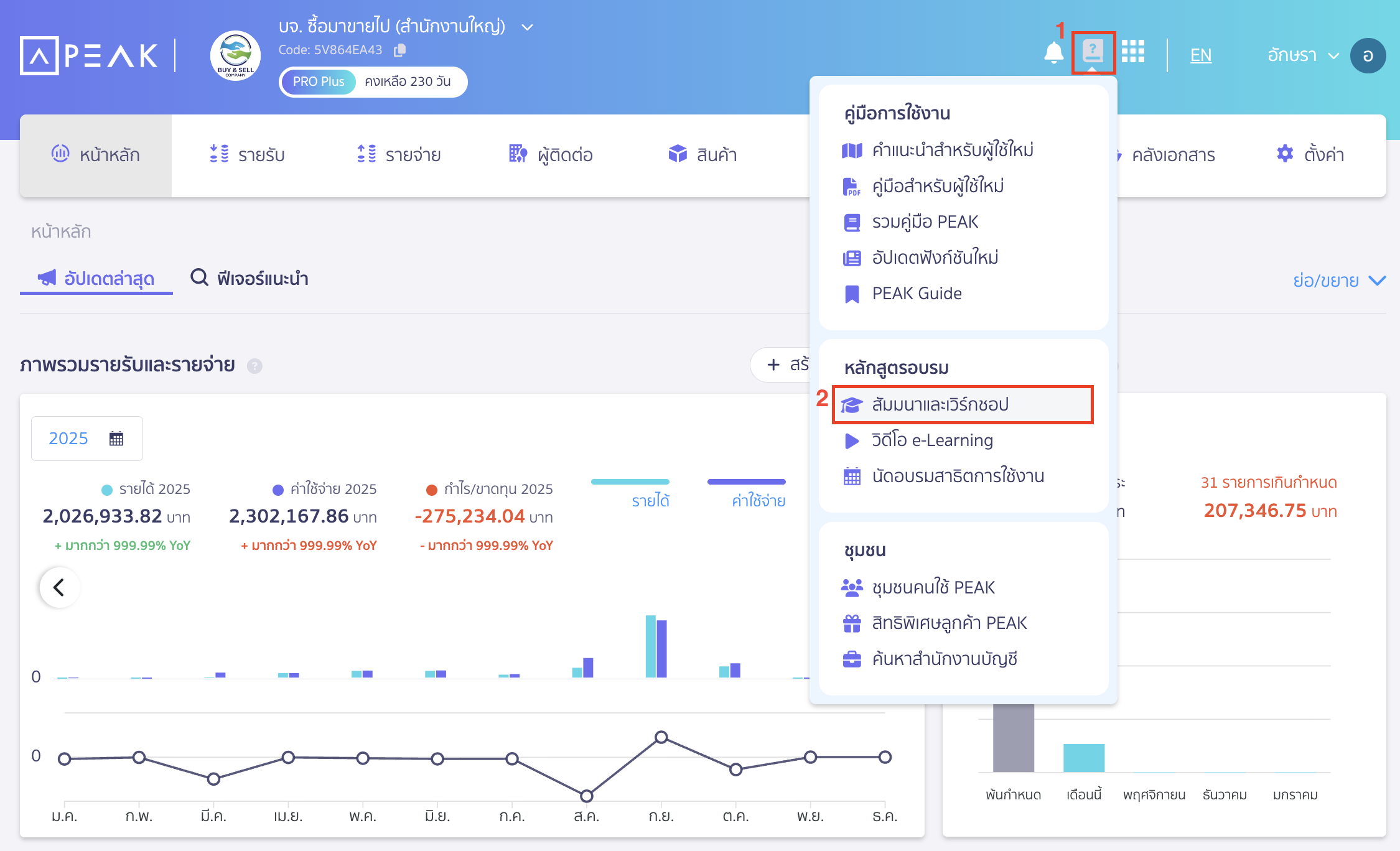This screenshot has height=851, width=1400.
Task: Click the help icon beside ภาพรวมรายรับและรายจ่าย
Action: pyautogui.click(x=254, y=366)
